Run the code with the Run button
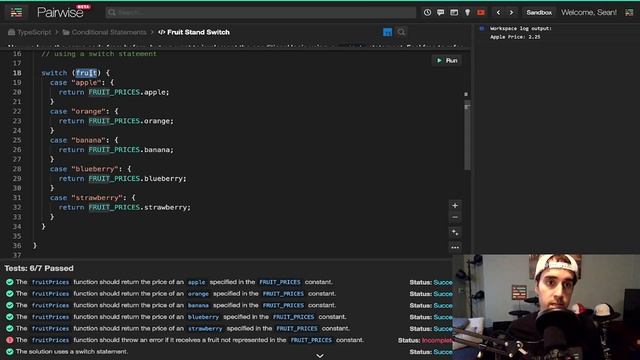 pyautogui.click(x=447, y=60)
